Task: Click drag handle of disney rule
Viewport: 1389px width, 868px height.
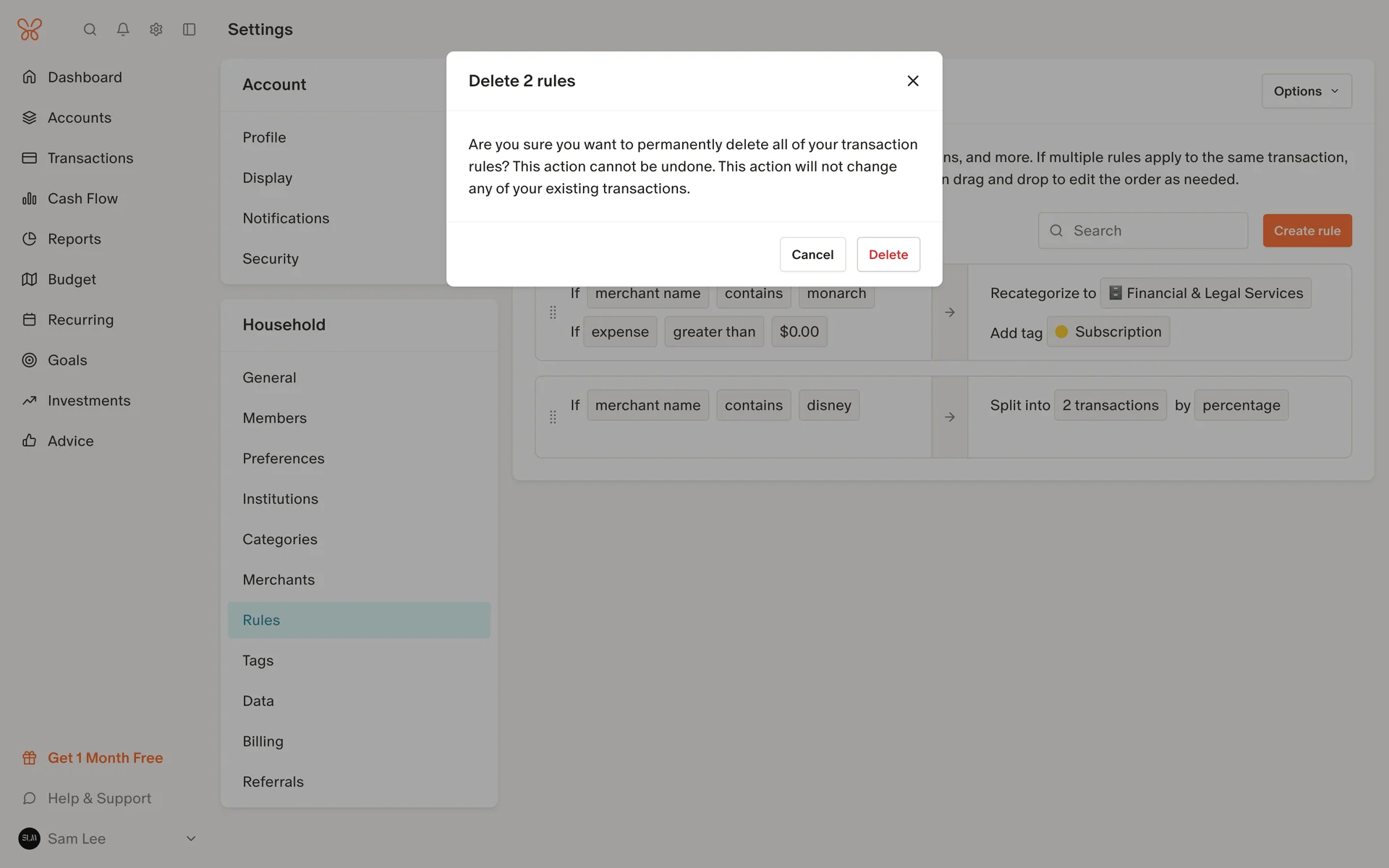Action: point(553,417)
